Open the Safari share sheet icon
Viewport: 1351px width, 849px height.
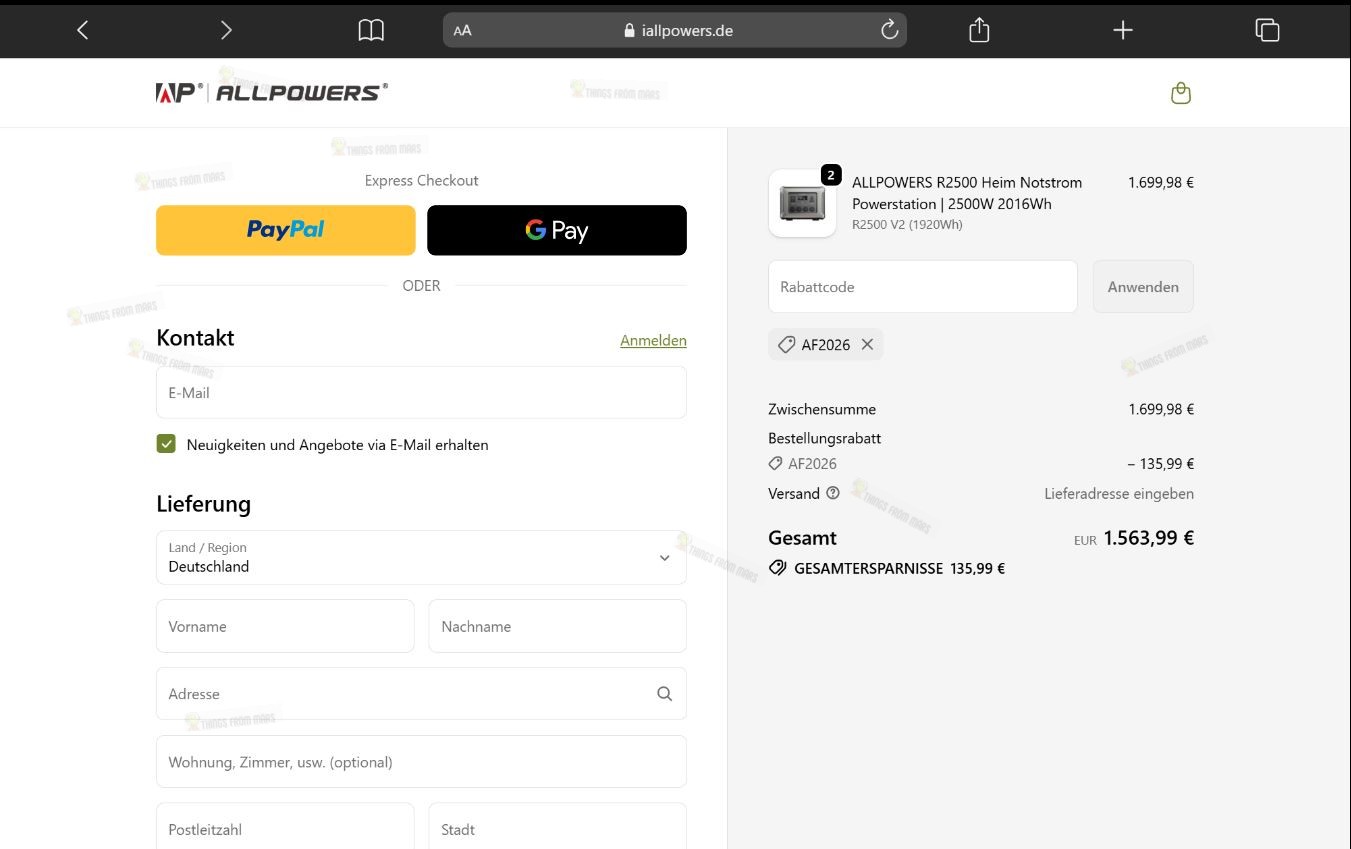(x=979, y=30)
